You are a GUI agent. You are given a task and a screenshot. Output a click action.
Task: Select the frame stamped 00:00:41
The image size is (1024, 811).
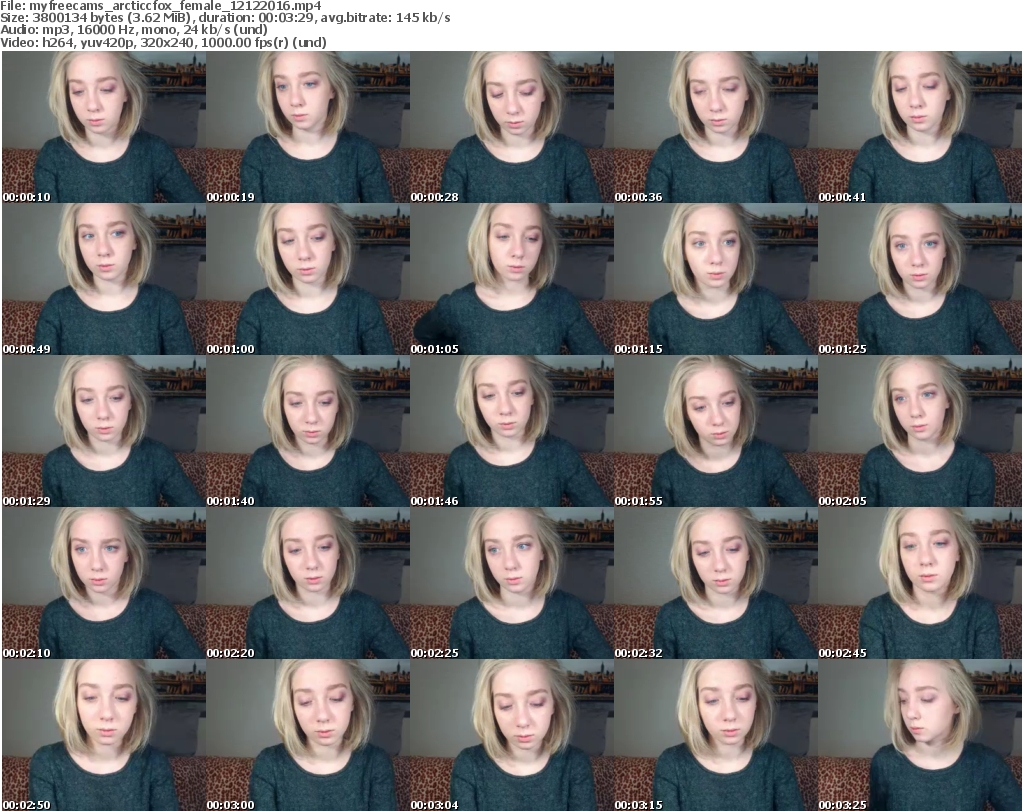[x=920, y=127]
